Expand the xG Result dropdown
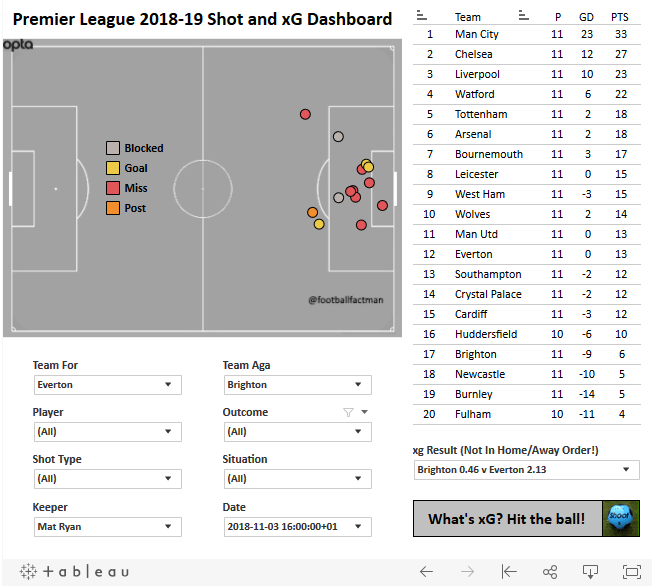The image size is (652, 586). (526, 470)
